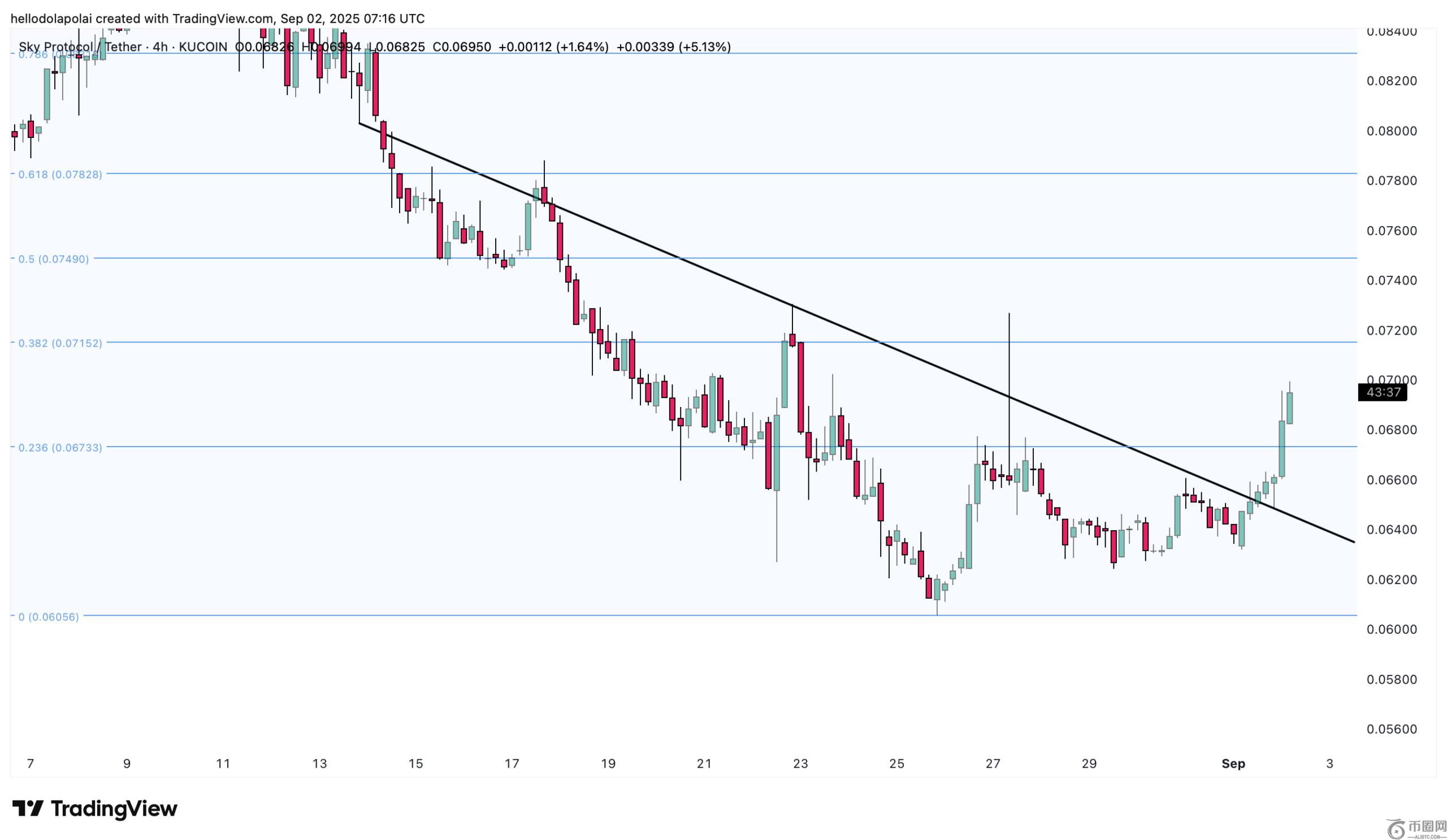Select the 0.618 (0.07828) Fibonacci level label
Screen dimensions: 1447x840
click(60, 174)
